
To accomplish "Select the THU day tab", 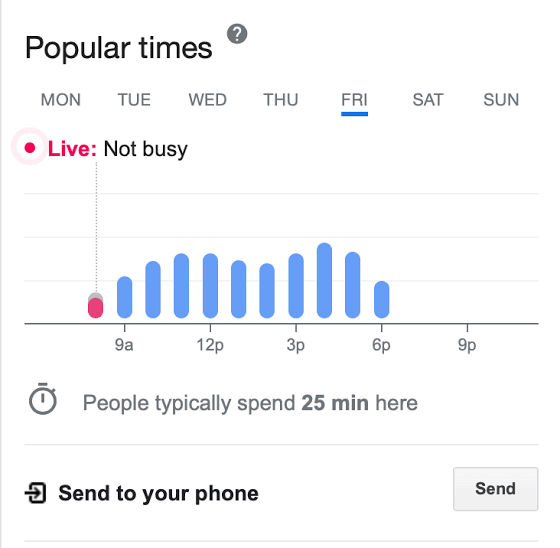I will click(x=281, y=100).
